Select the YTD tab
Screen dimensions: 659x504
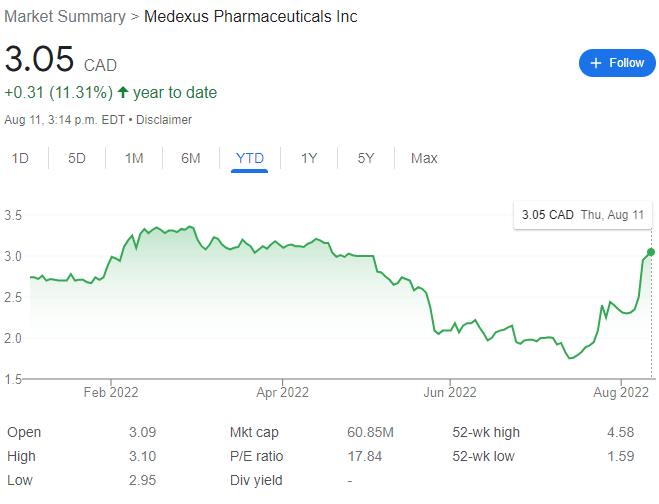(250, 158)
